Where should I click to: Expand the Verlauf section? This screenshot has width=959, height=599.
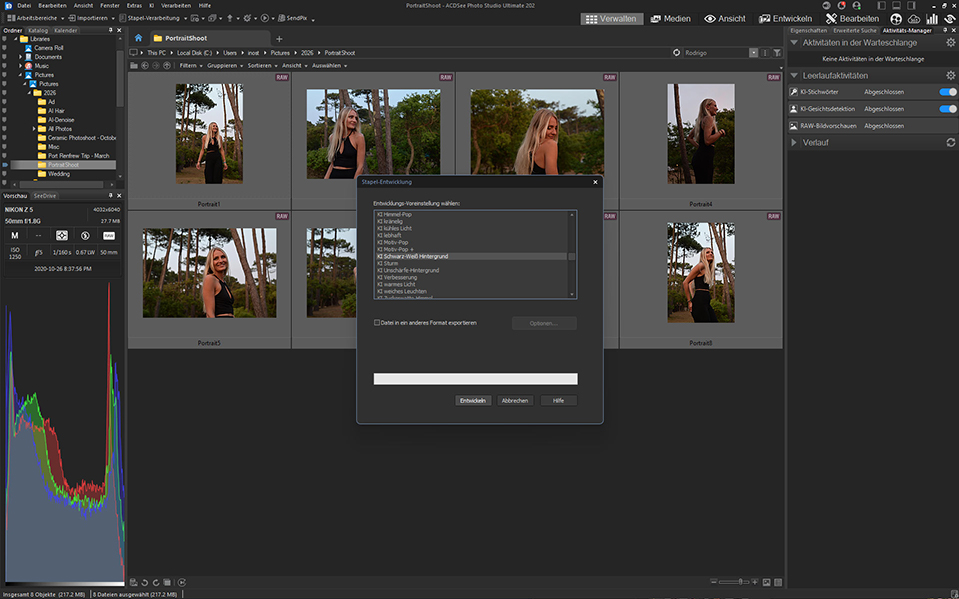pyautogui.click(x=795, y=142)
